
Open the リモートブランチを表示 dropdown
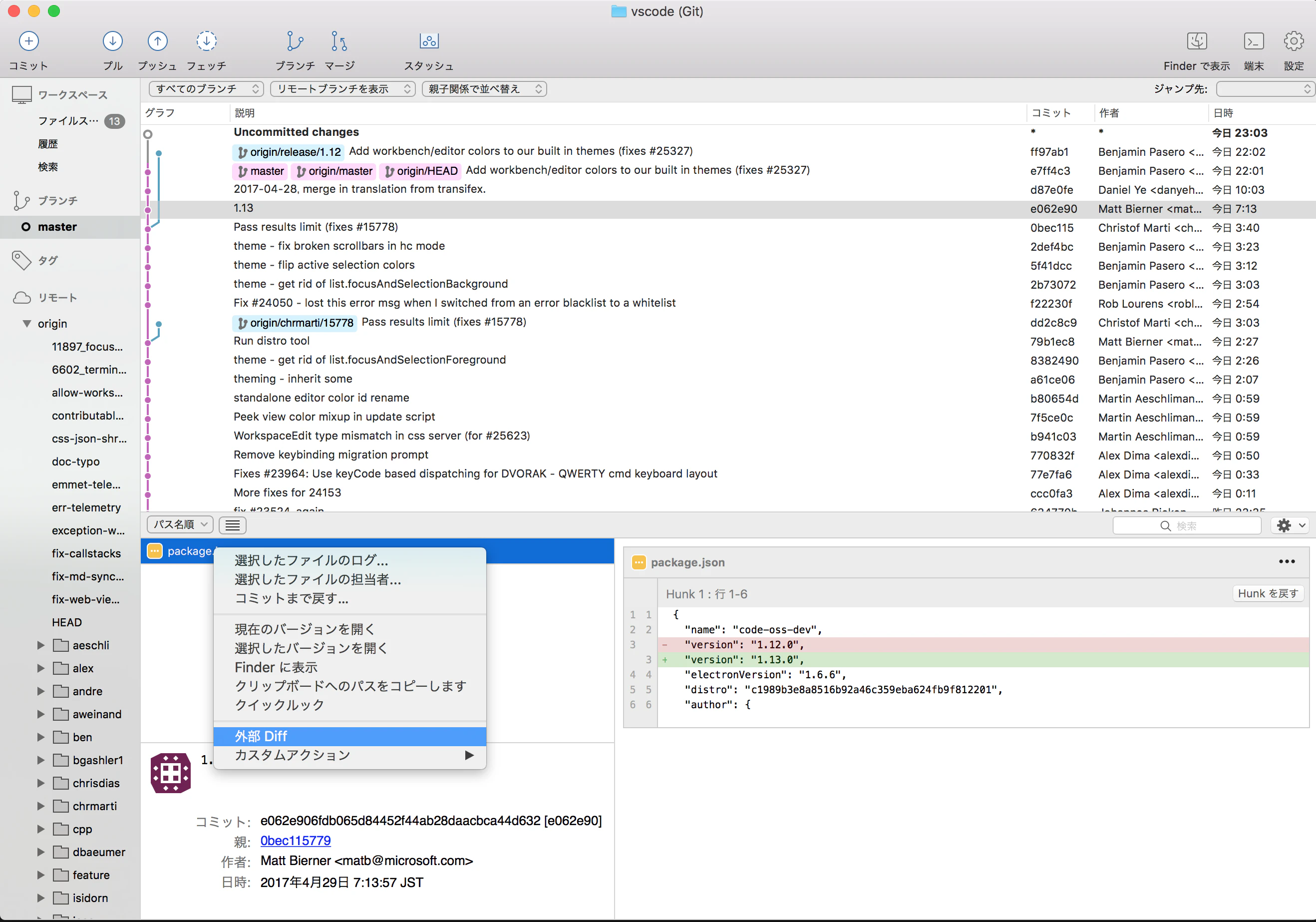tap(342, 89)
